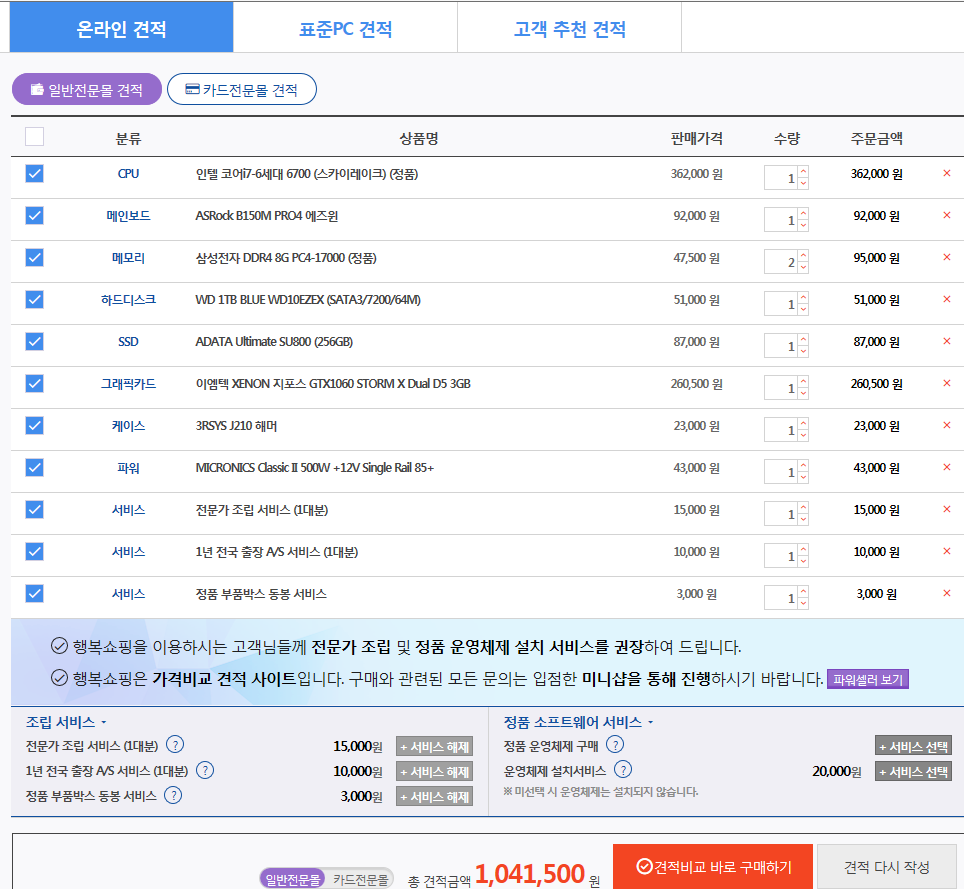Click help icon for 1년 전국 출장 A/S
Viewport: 964px width, 889px height.
pyautogui.click(x=205, y=770)
